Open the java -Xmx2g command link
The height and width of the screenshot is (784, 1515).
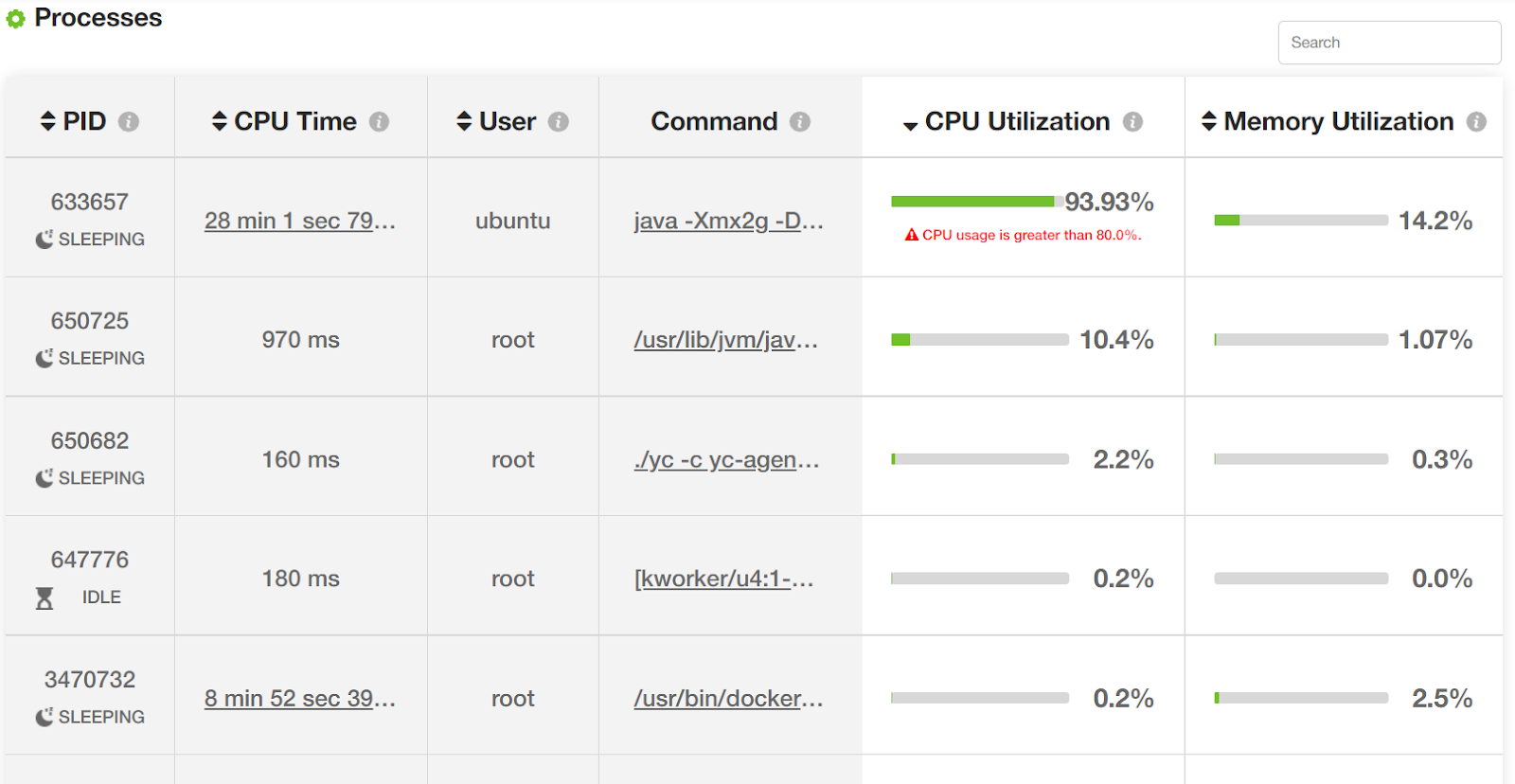pos(728,221)
